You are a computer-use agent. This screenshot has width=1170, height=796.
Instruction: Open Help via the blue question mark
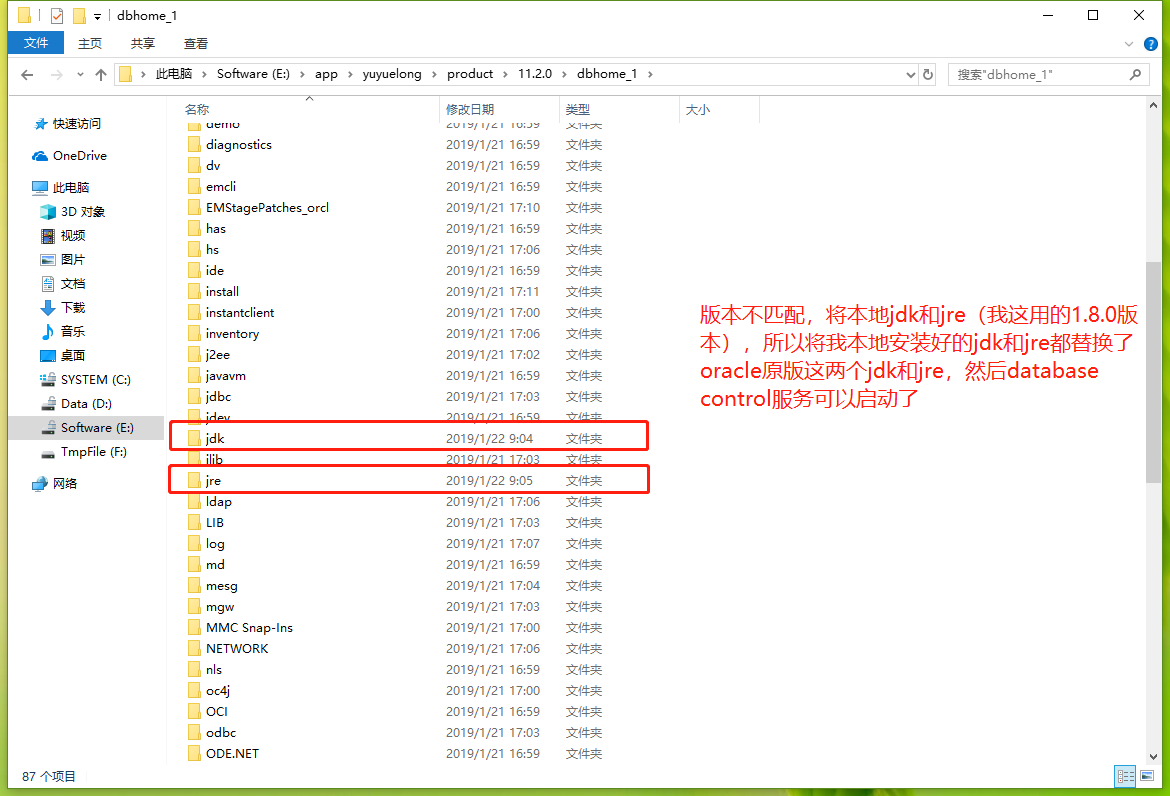click(1151, 43)
